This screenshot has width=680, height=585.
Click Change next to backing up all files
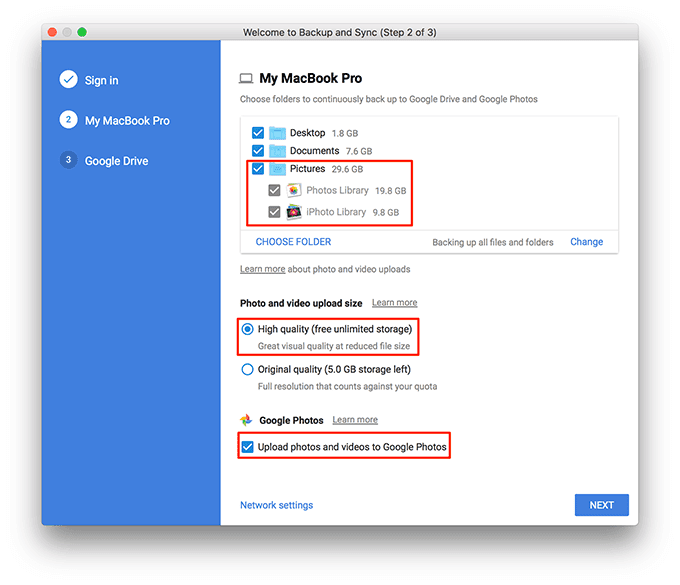tap(586, 242)
